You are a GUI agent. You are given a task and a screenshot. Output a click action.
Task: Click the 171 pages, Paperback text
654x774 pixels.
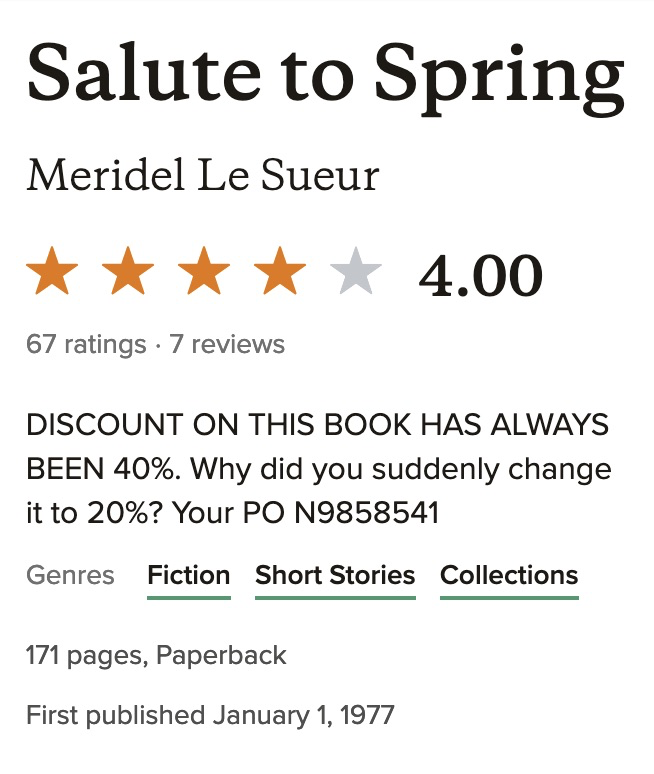coord(156,656)
